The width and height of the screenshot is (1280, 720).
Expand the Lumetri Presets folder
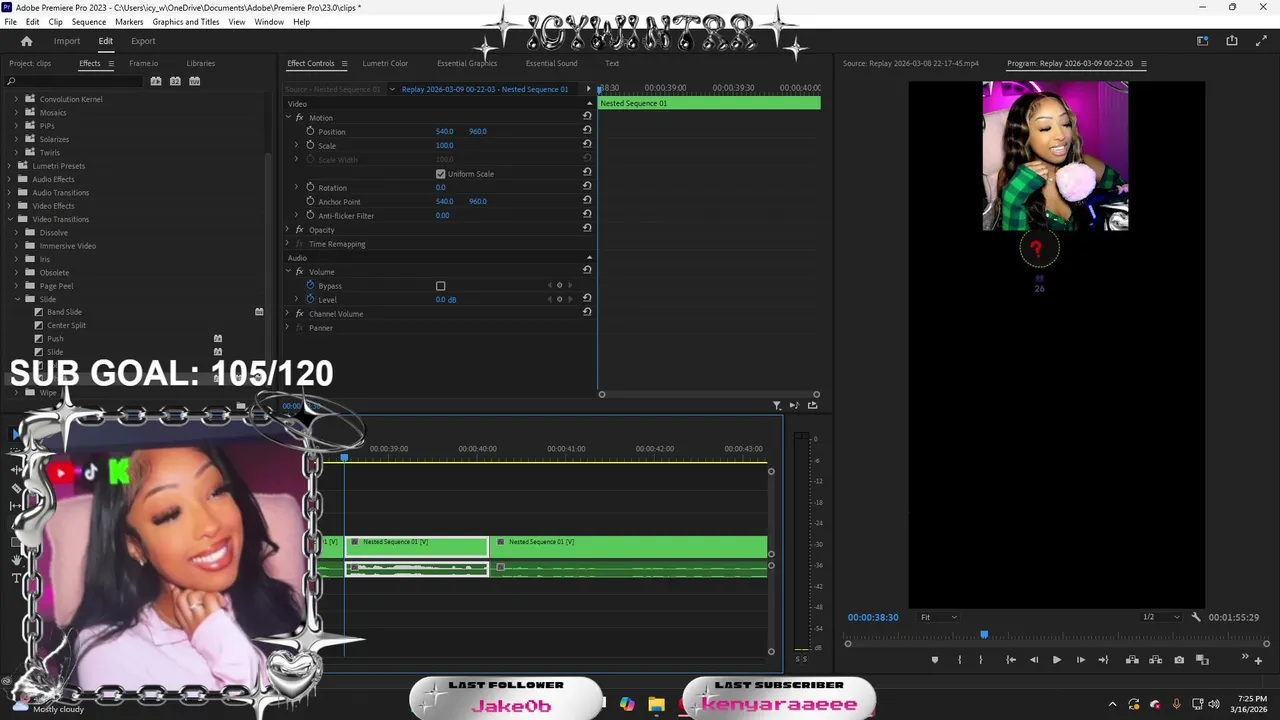point(10,166)
